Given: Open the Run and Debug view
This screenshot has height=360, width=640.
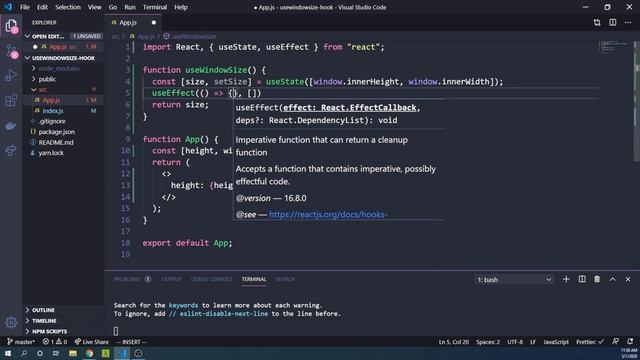Looking at the screenshot, I should tap(11, 76).
